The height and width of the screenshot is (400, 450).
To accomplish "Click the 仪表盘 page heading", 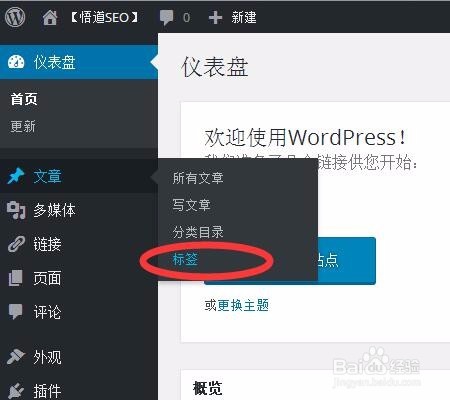I will (x=215, y=67).
